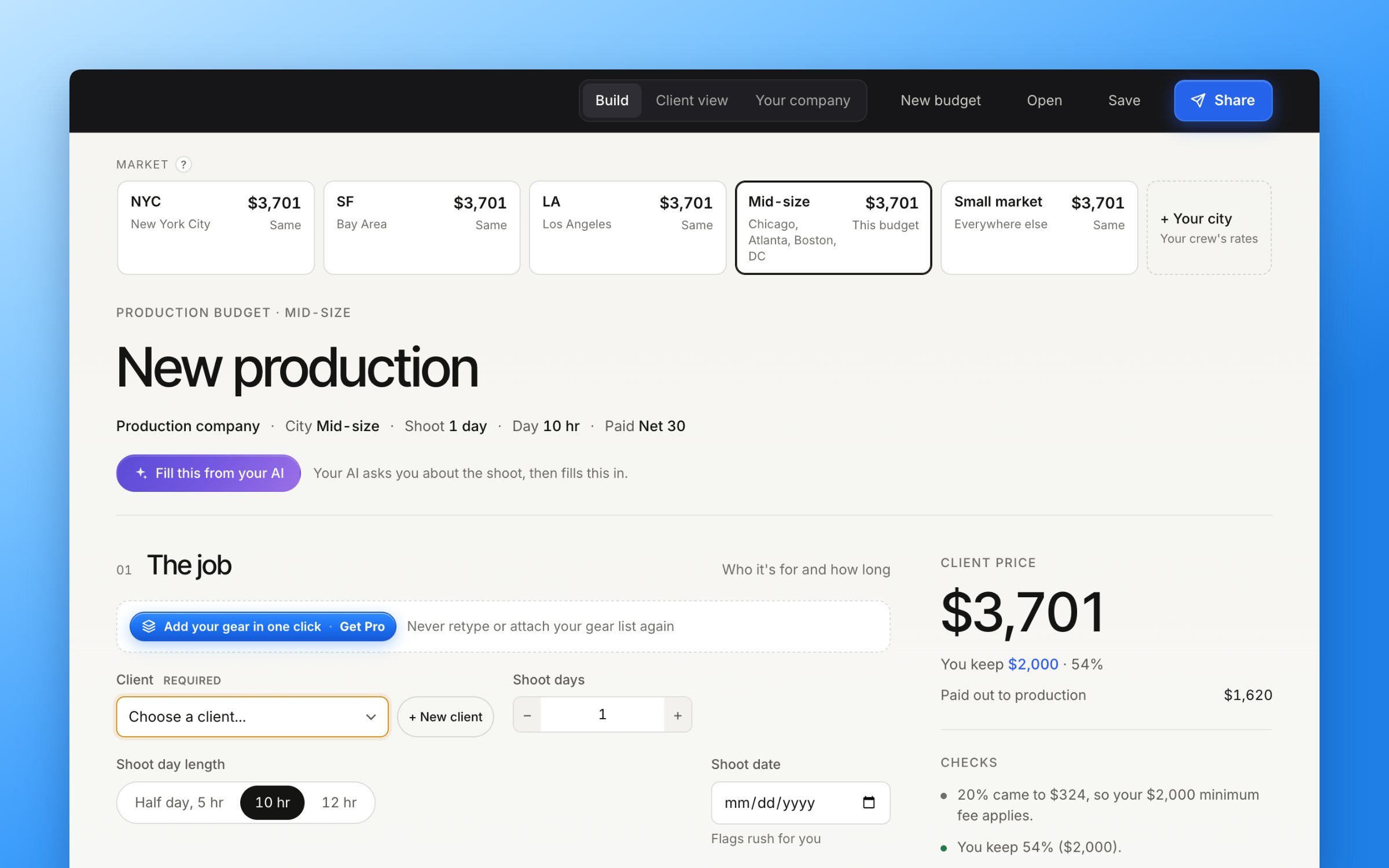Select the Mid-size market card

point(833,227)
